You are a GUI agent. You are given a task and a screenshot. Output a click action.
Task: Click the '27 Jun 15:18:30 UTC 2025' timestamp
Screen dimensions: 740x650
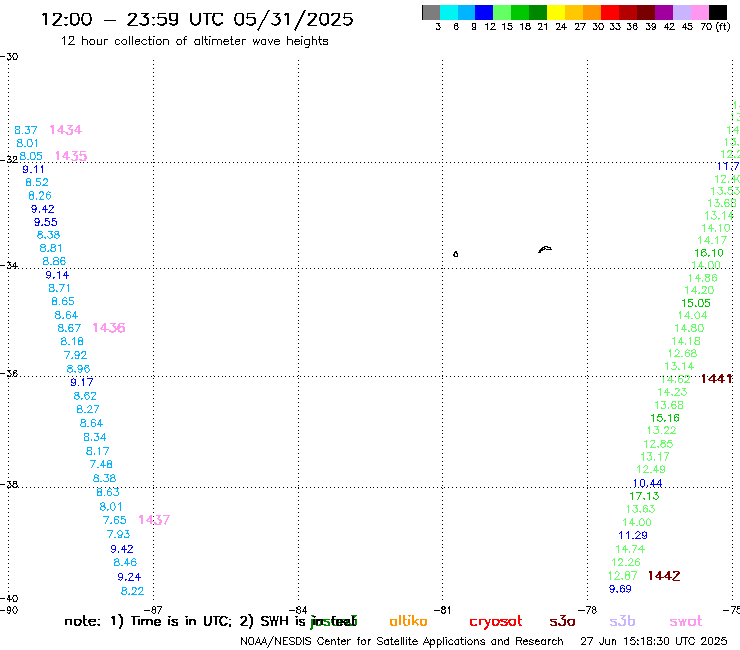click(x=654, y=641)
